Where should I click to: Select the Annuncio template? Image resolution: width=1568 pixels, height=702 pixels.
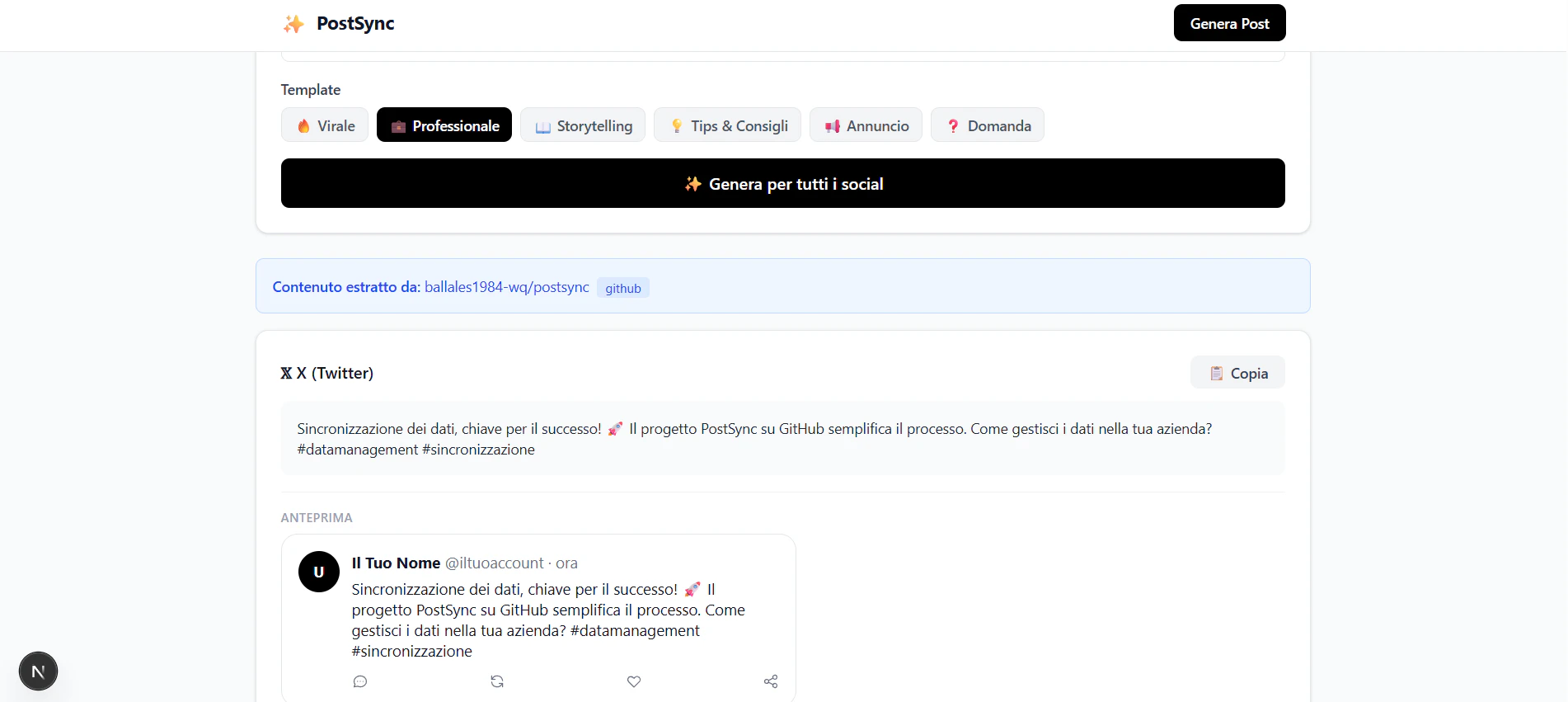coord(866,125)
